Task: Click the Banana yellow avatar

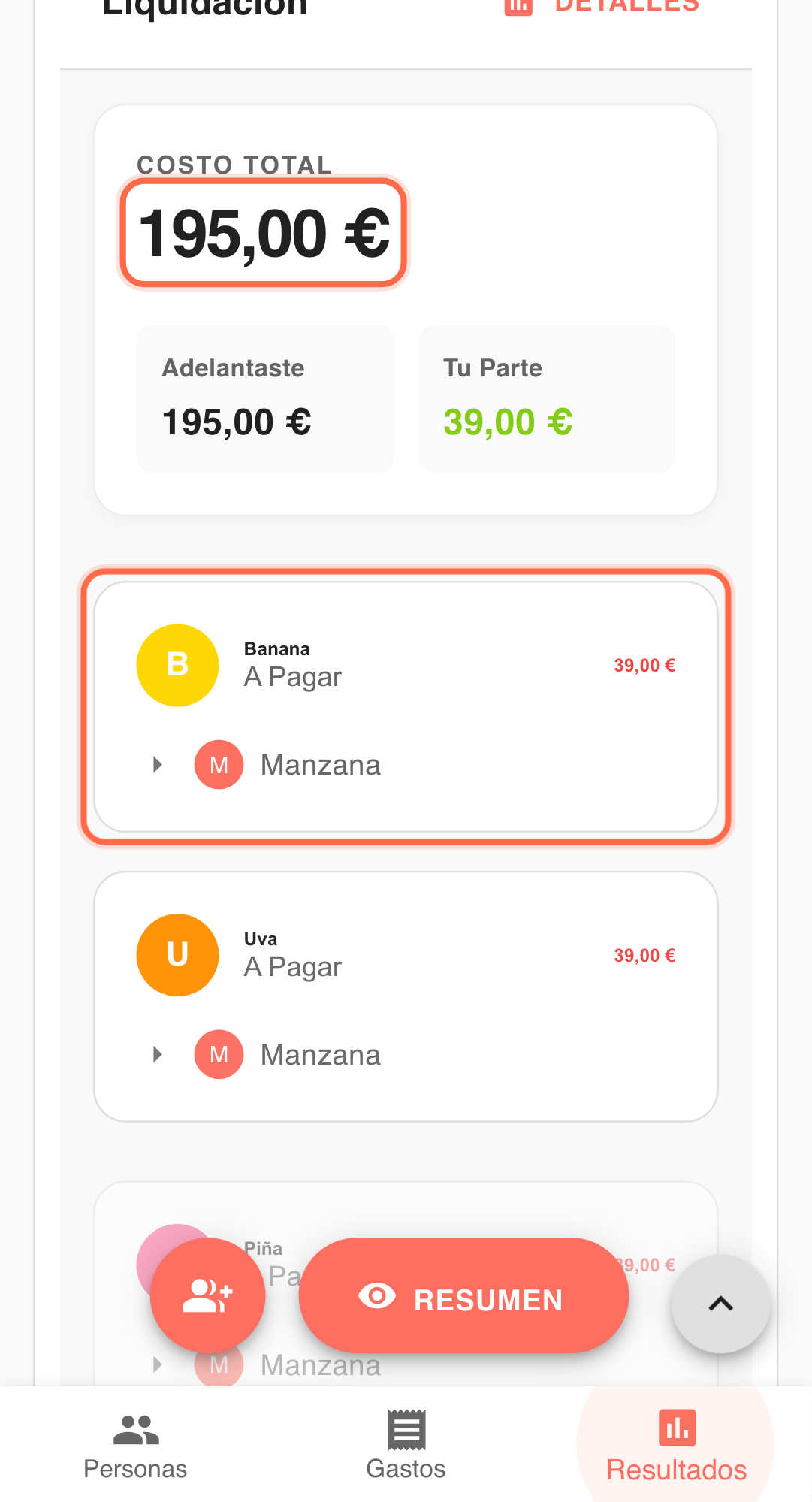Action: tap(177, 665)
